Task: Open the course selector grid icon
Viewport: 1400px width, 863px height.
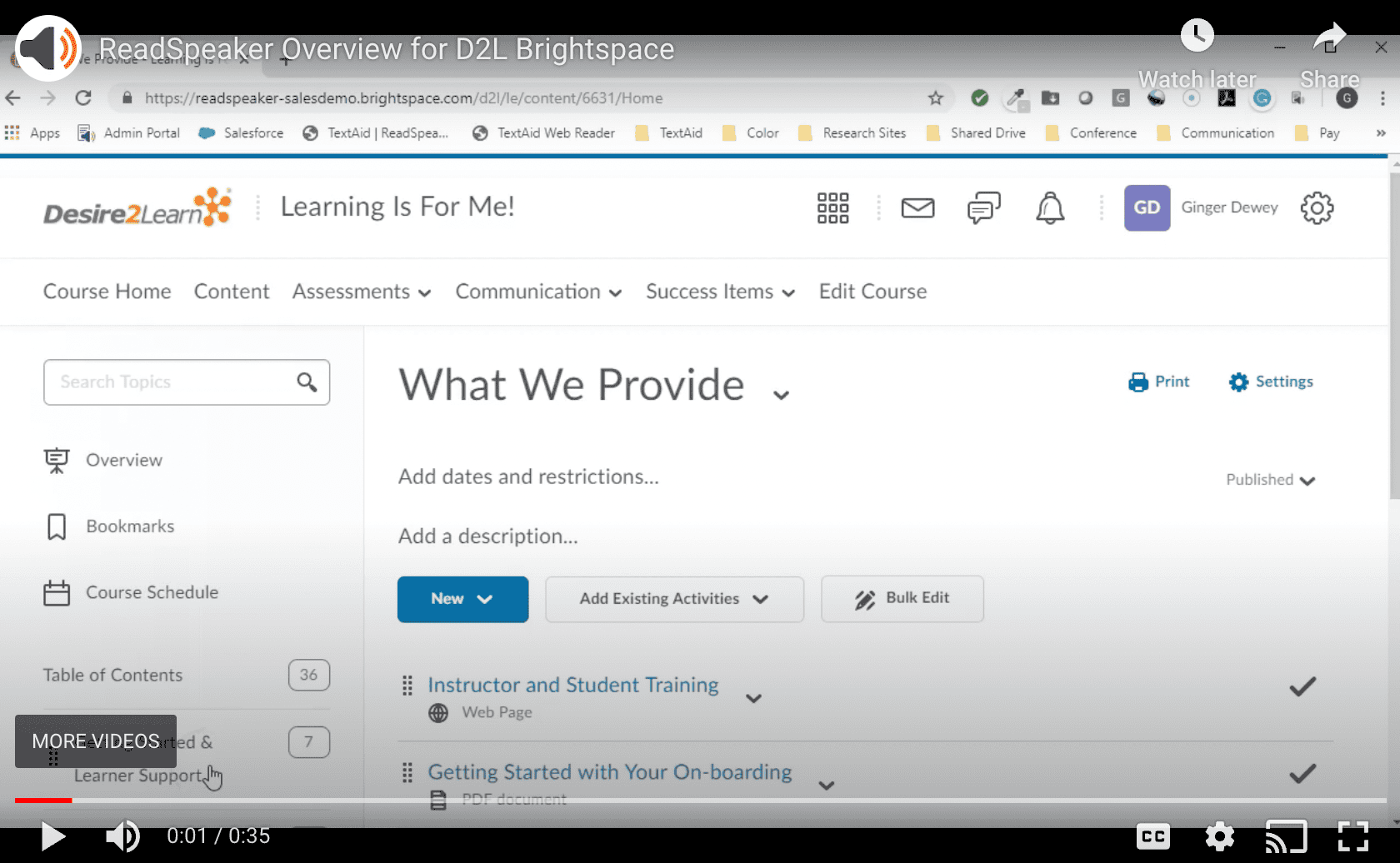Action: (832, 208)
